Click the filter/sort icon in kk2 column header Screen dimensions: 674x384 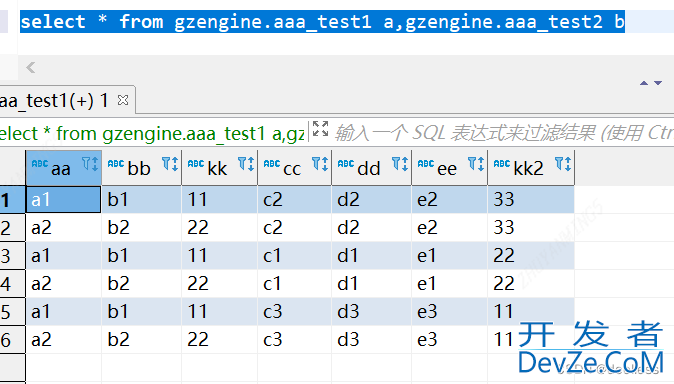tap(563, 164)
